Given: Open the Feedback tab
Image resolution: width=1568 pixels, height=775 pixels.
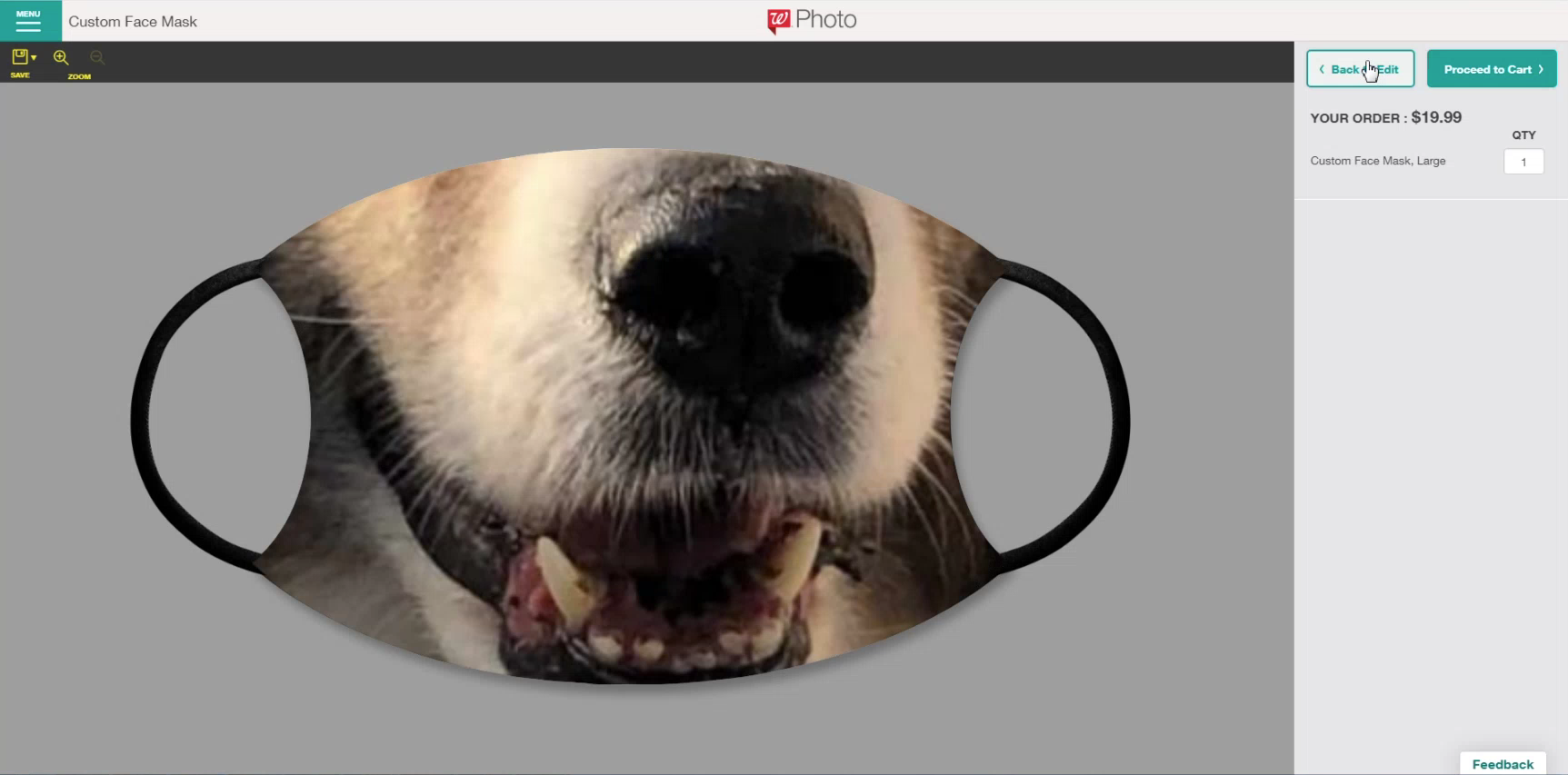Looking at the screenshot, I should coord(1503,764).
